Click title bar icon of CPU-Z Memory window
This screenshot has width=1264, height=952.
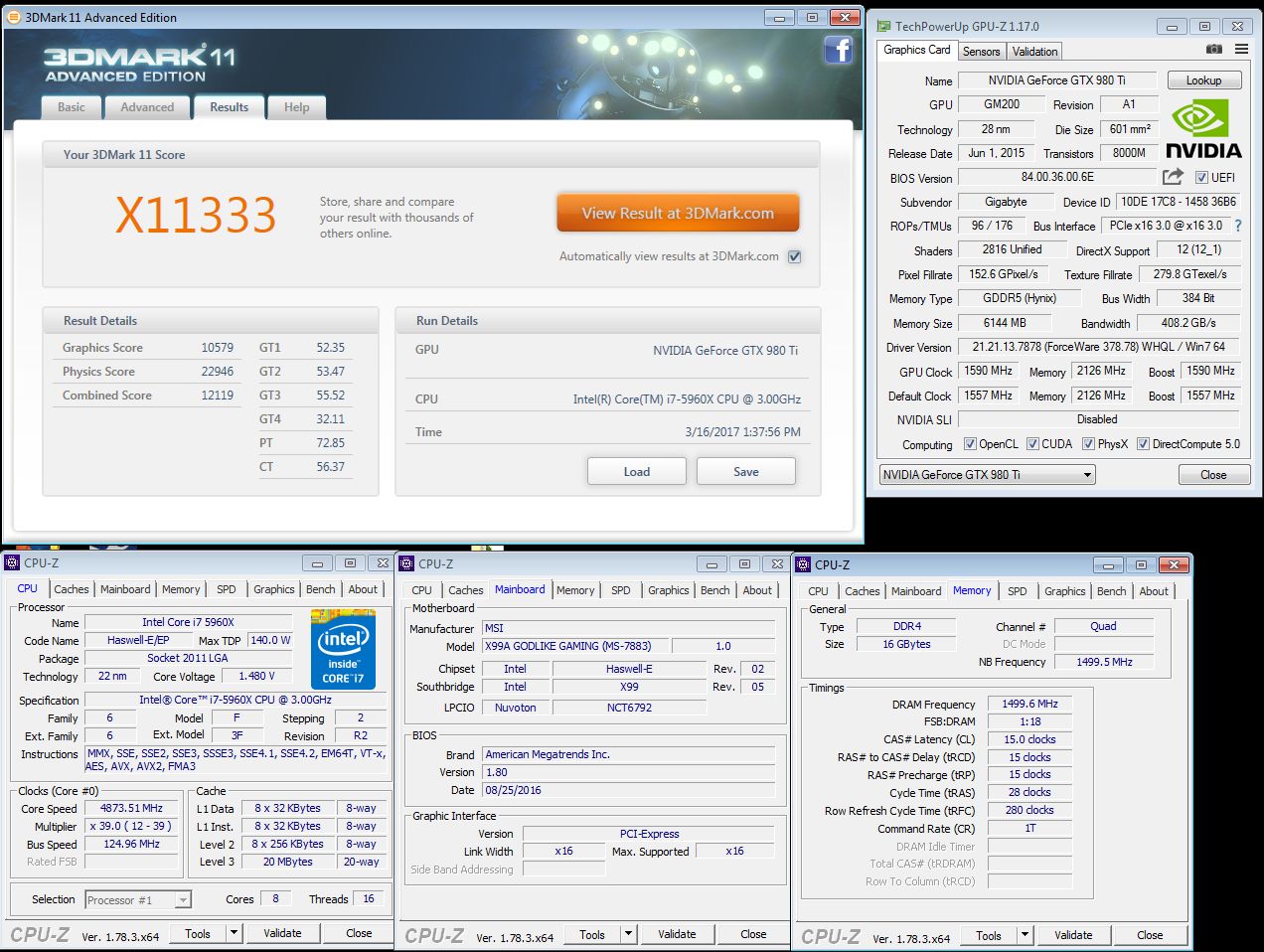[x=803, y=564]
